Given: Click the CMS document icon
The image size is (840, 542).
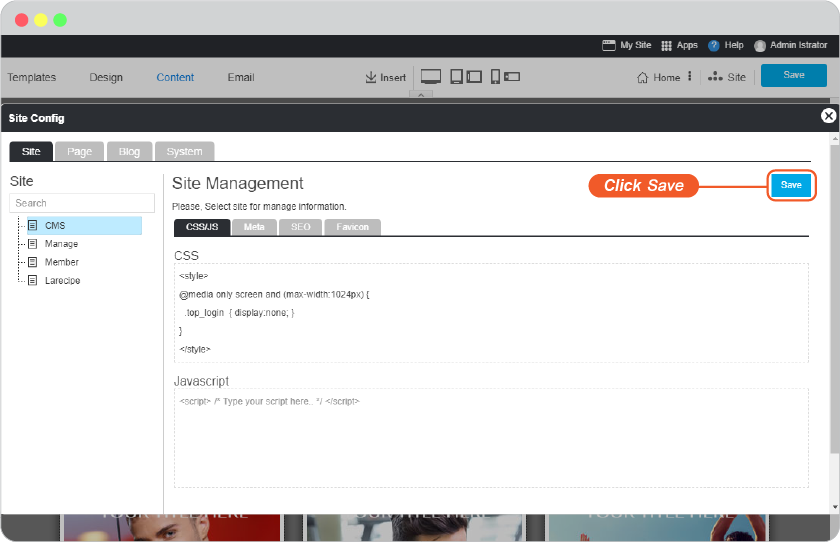Looking at the screenshot, I should (33, 225).
